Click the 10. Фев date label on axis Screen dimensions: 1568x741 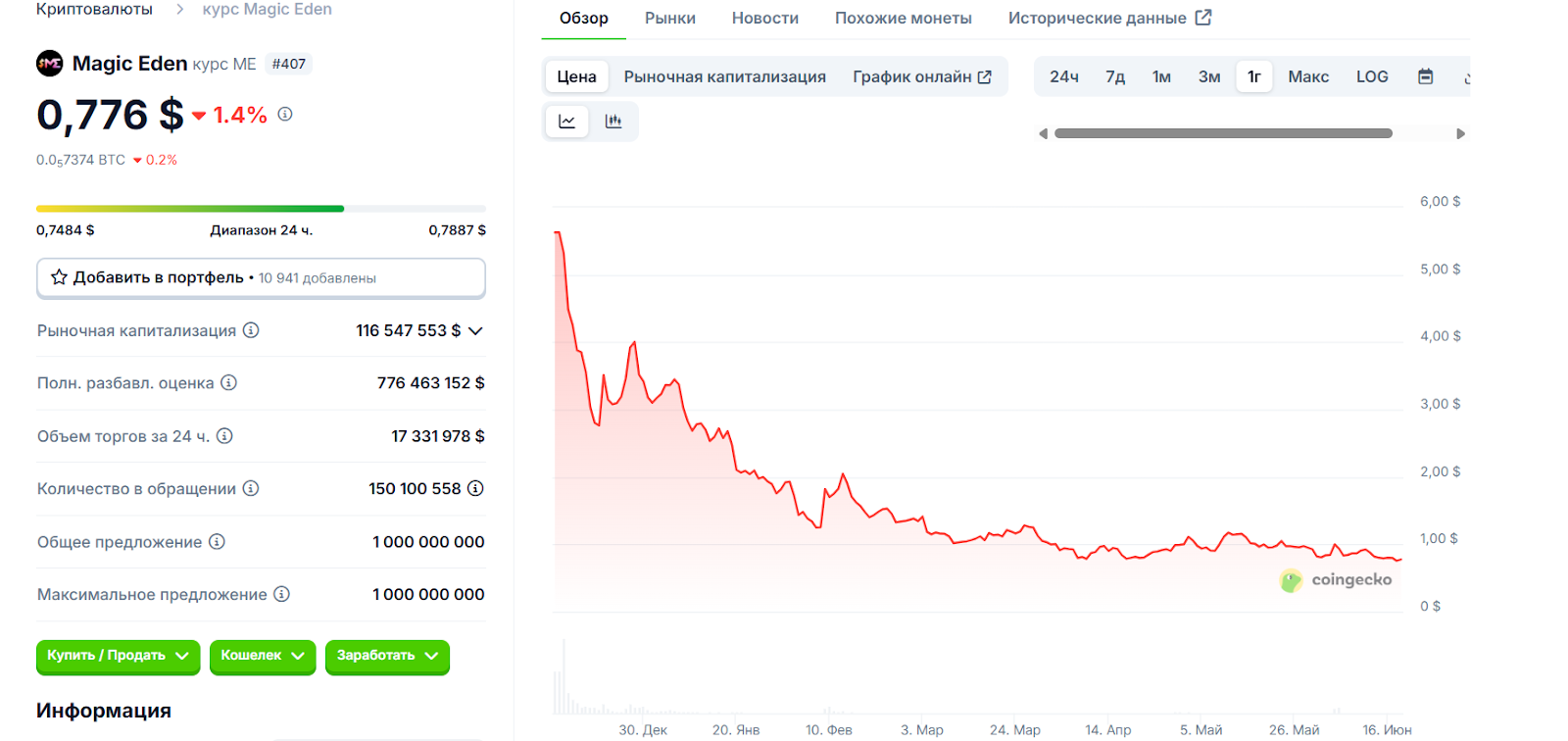click(828, 729)
